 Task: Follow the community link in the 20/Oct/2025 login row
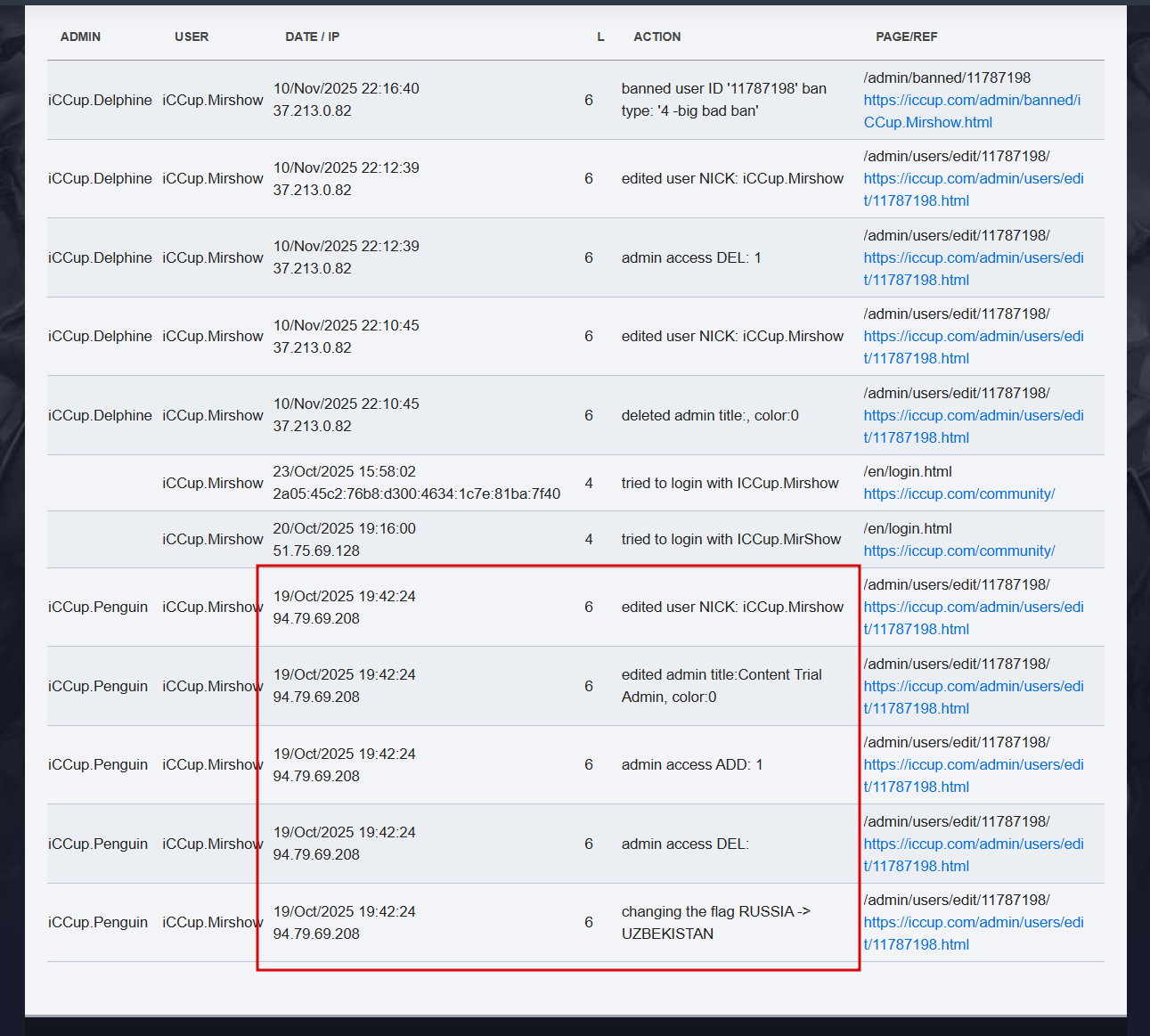pos(959,551)
